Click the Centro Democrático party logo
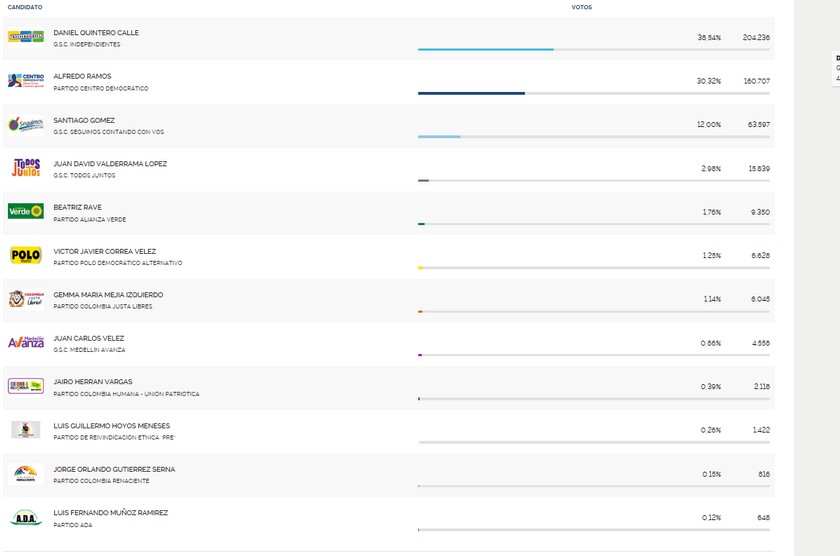 (25, 80)
